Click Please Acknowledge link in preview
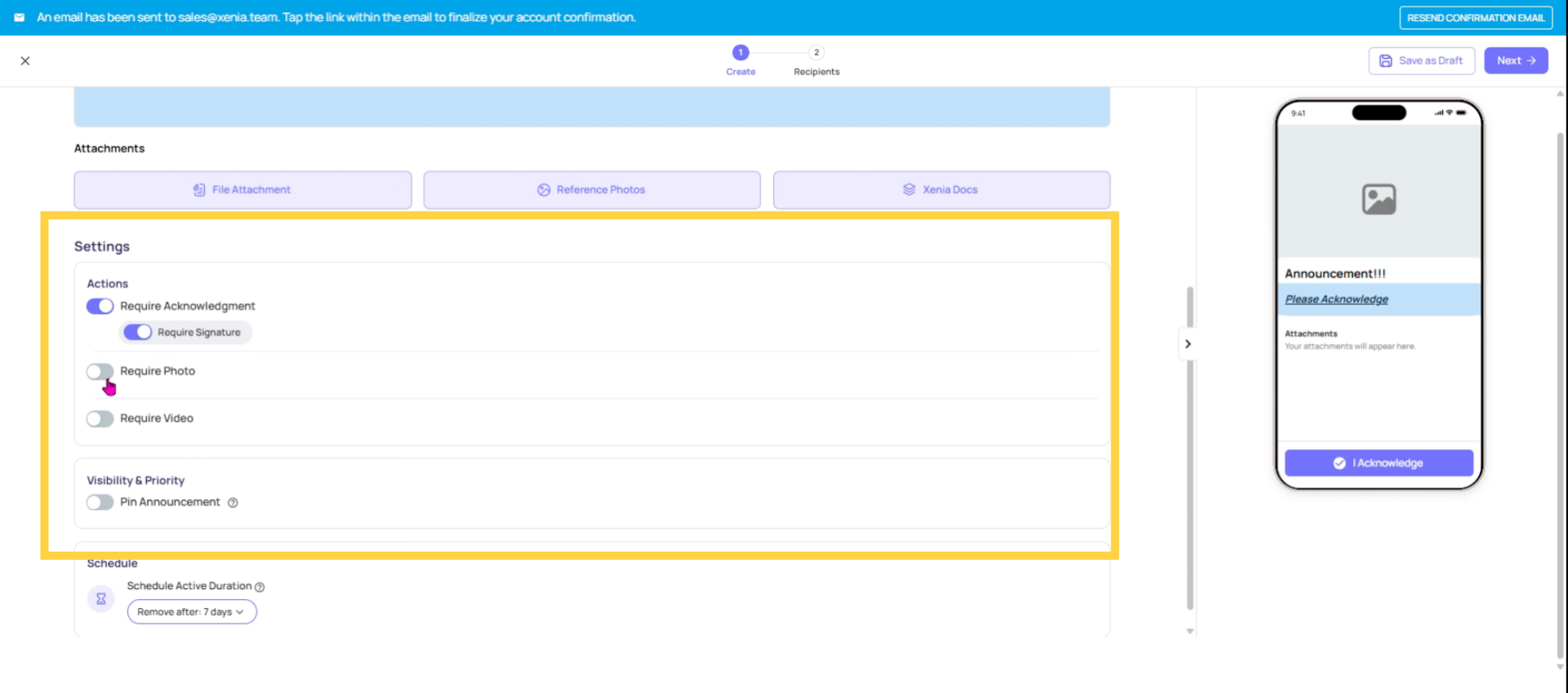Screen dimensions: 1568x693 pyautogui.click(x=1337, y=300)
